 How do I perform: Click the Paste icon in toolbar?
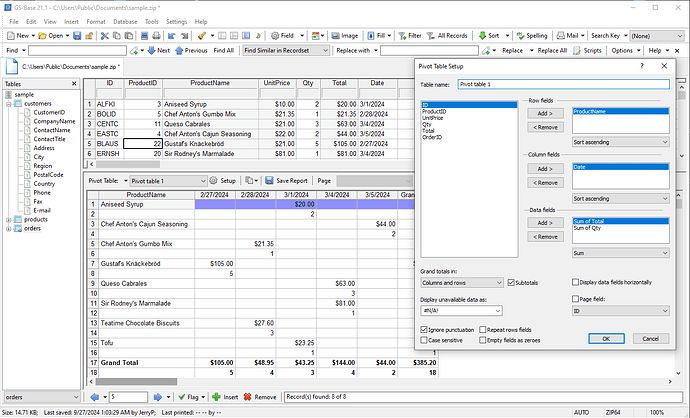pyautogui.click(x=128, y=36)
